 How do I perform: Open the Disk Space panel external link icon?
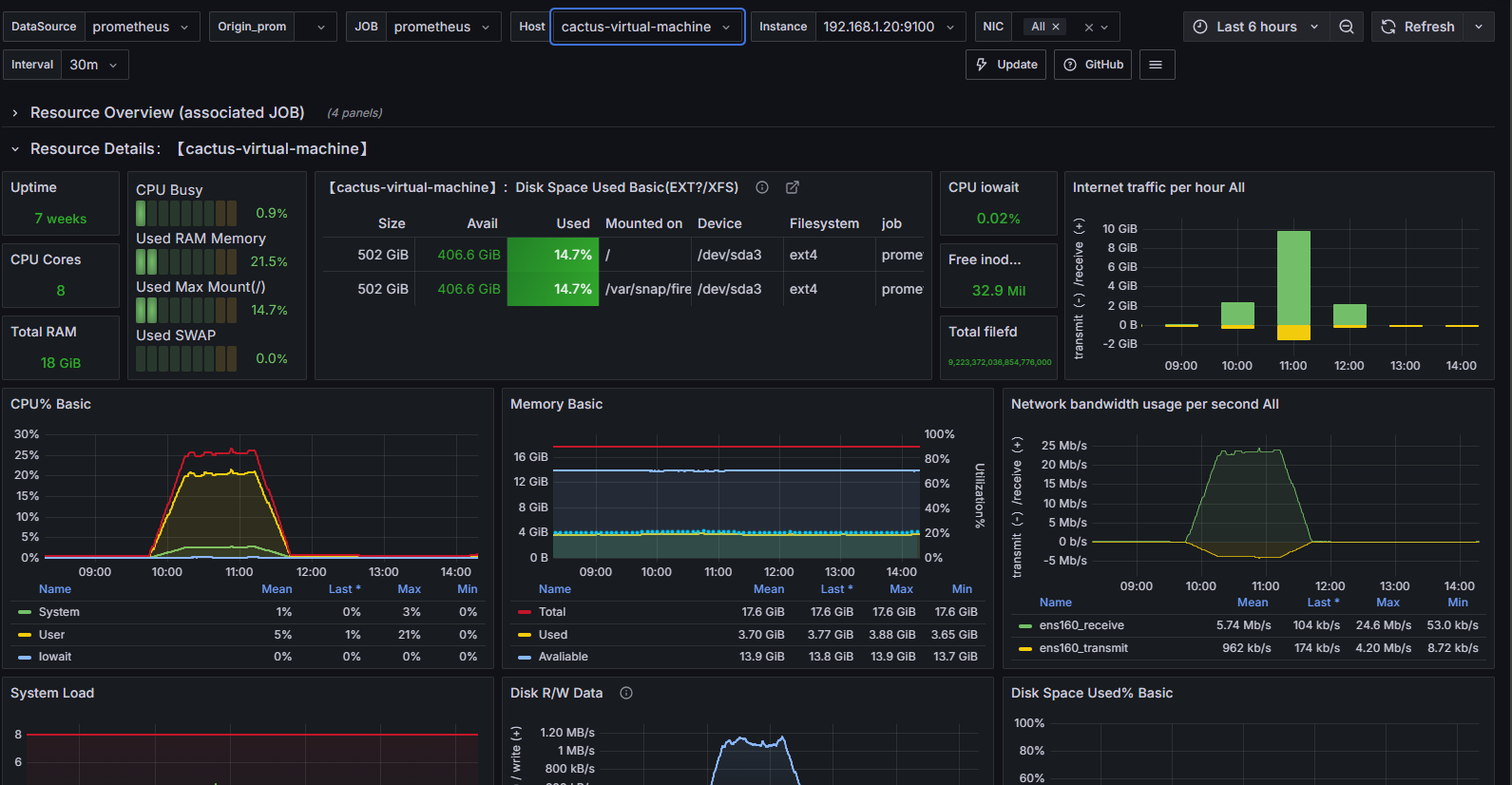[x=793, y=187]
